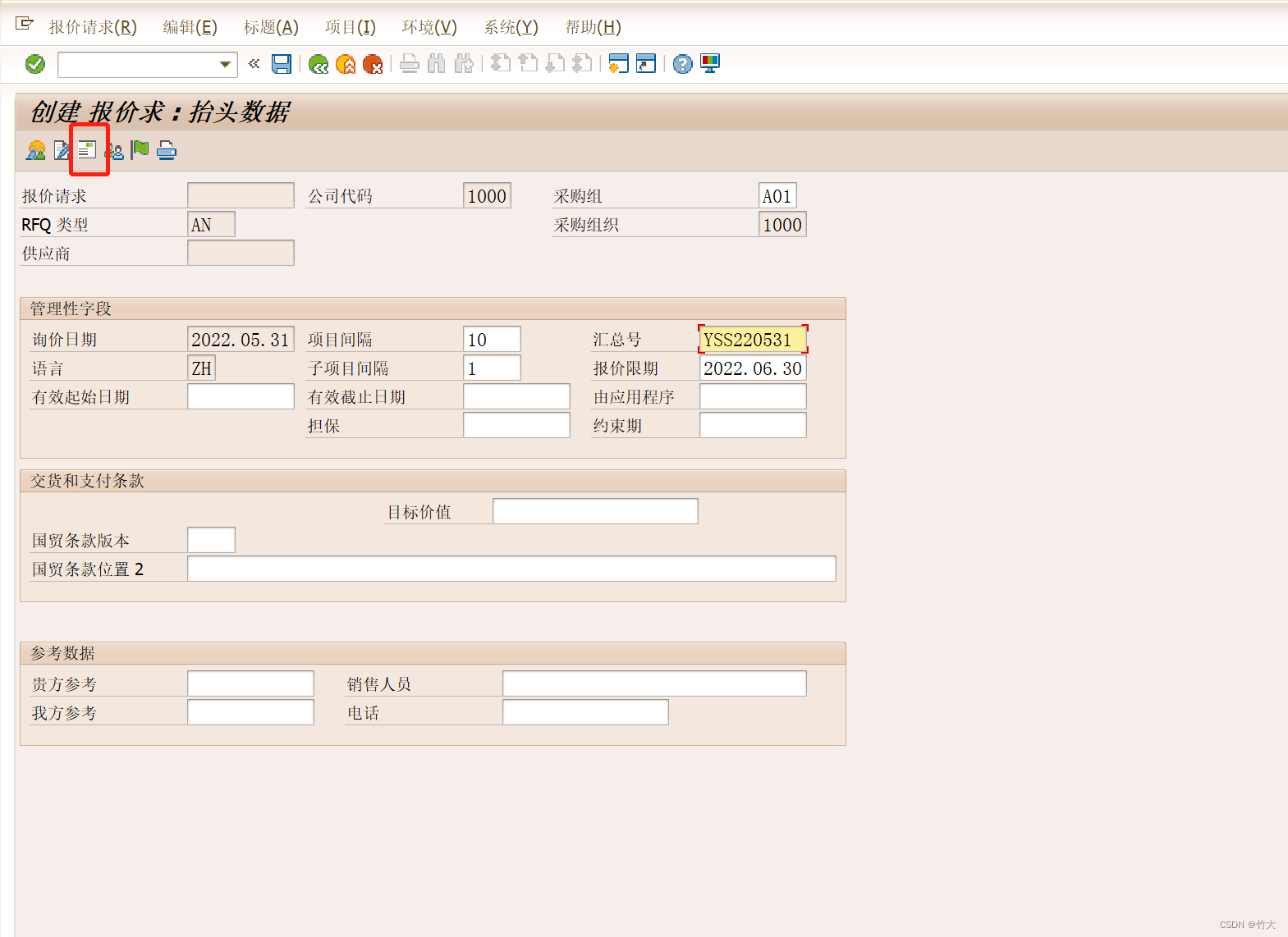Viewport: 1288px width, 937px height.
Task: Click the Customize Local Layout monitor icon
Action: (x=710, y=64)
